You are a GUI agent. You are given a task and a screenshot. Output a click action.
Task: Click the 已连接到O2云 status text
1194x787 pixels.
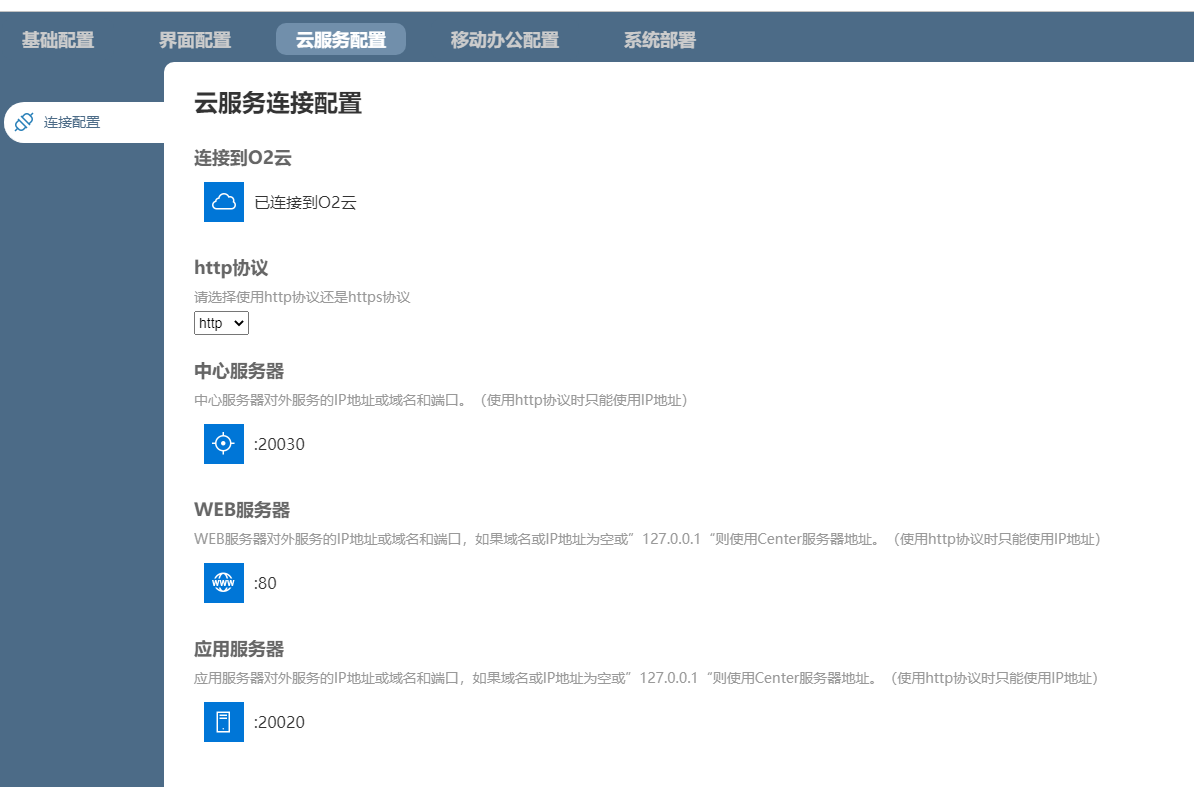coord(306,202)
